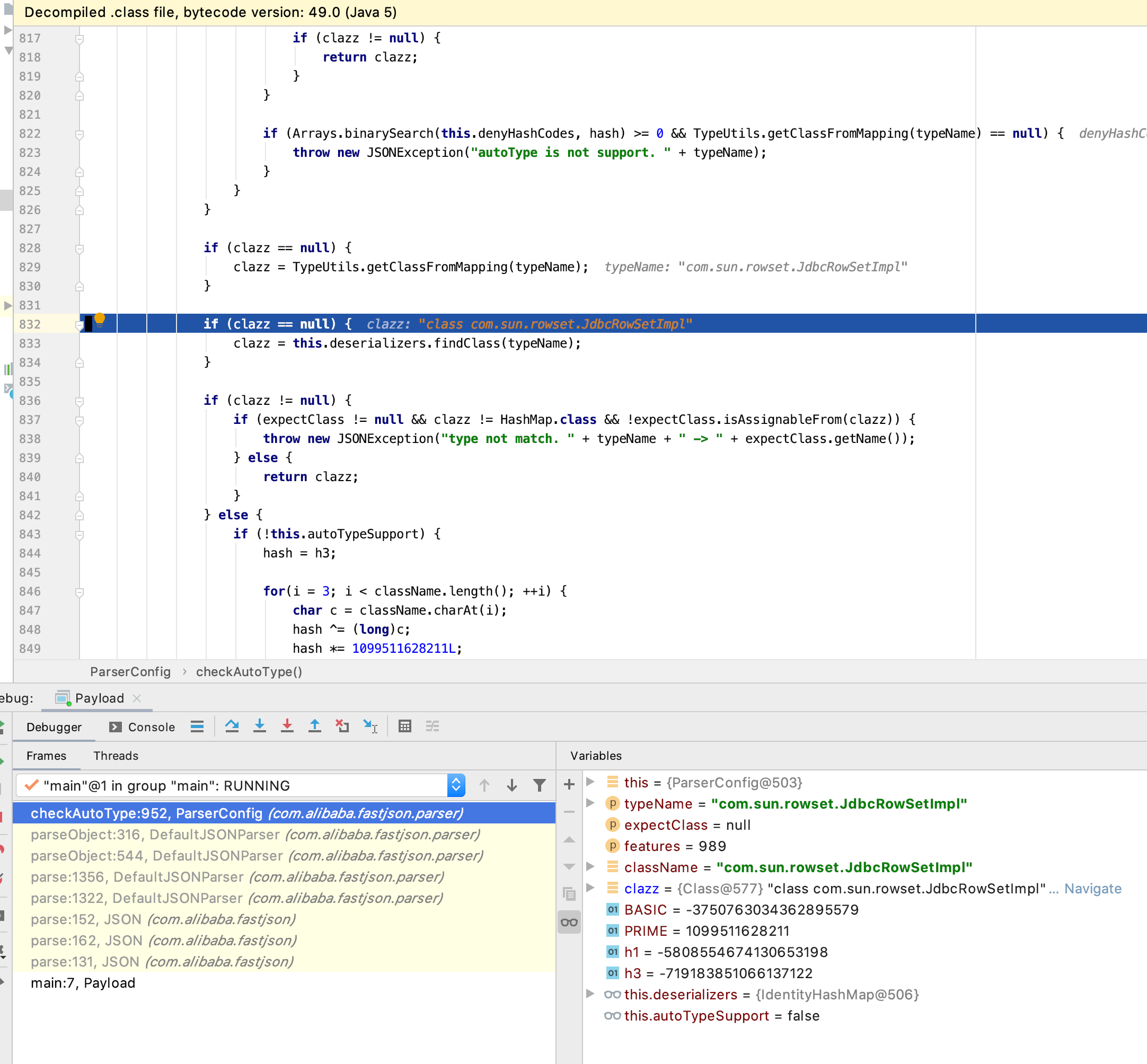
Task: Expand the this.deserializers watch node
Action: (x=590, y=994)
